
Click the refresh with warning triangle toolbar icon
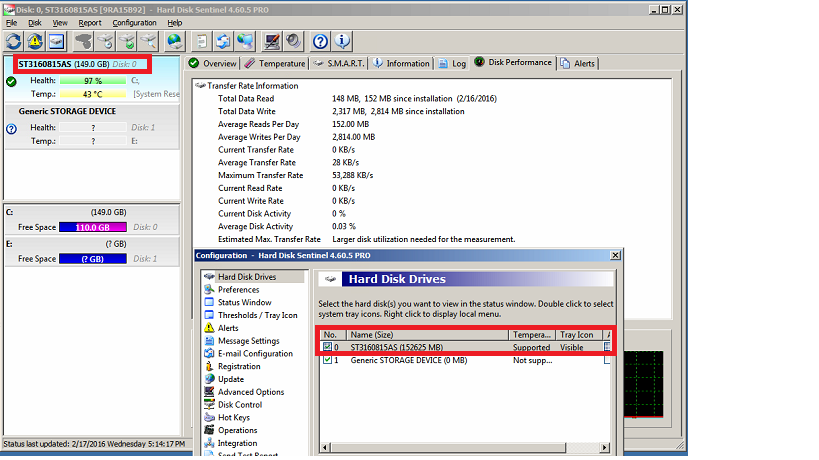[35, 41]
